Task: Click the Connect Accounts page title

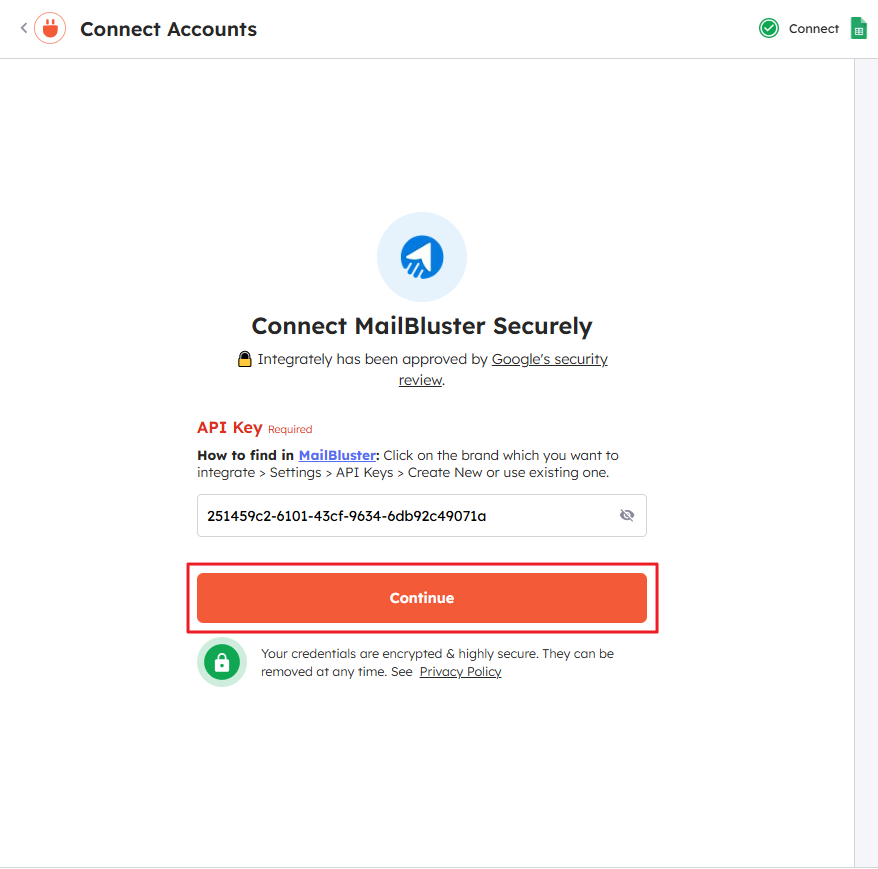Action: (x=168, y=29)
